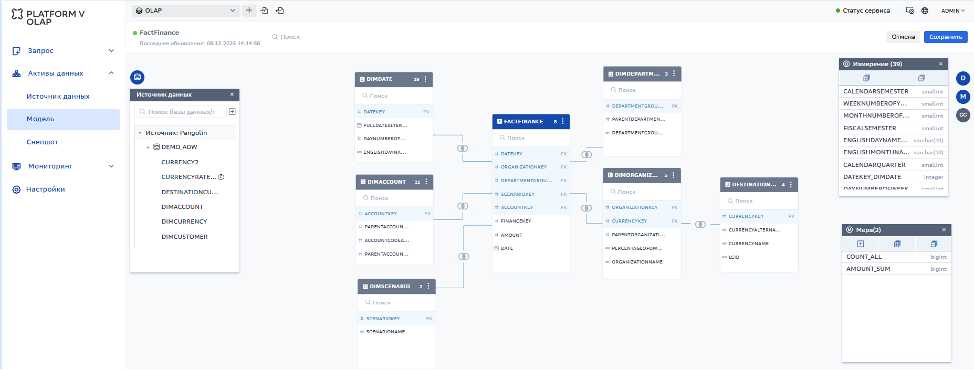This screenshot has height=370, width=974.
Task: Click join icon between DIMORGANIZATION and DESTINATION table
Action: (x=701, y=224)
